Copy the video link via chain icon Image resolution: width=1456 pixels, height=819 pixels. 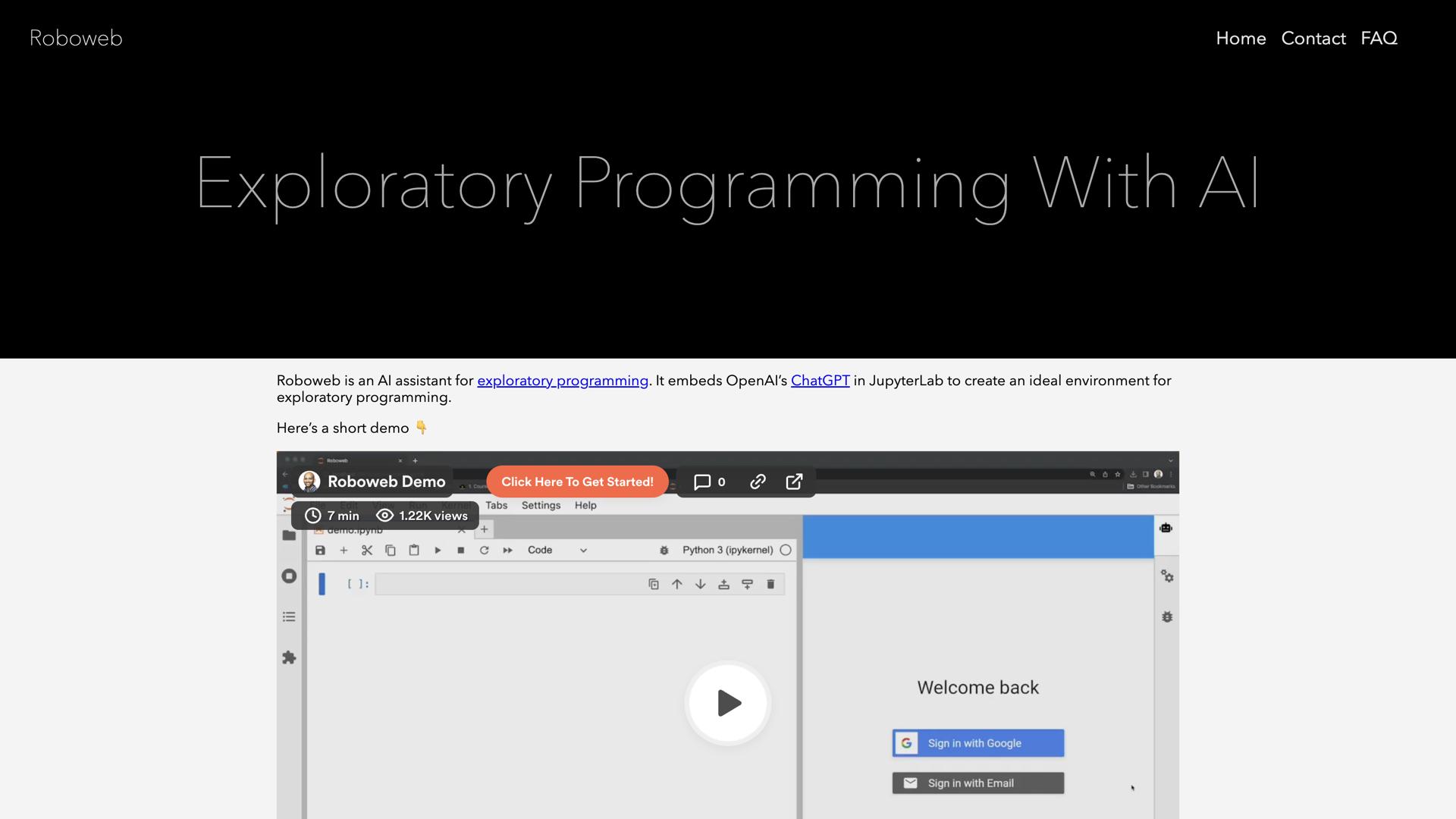pyautogui.click(x=758, y=482)
